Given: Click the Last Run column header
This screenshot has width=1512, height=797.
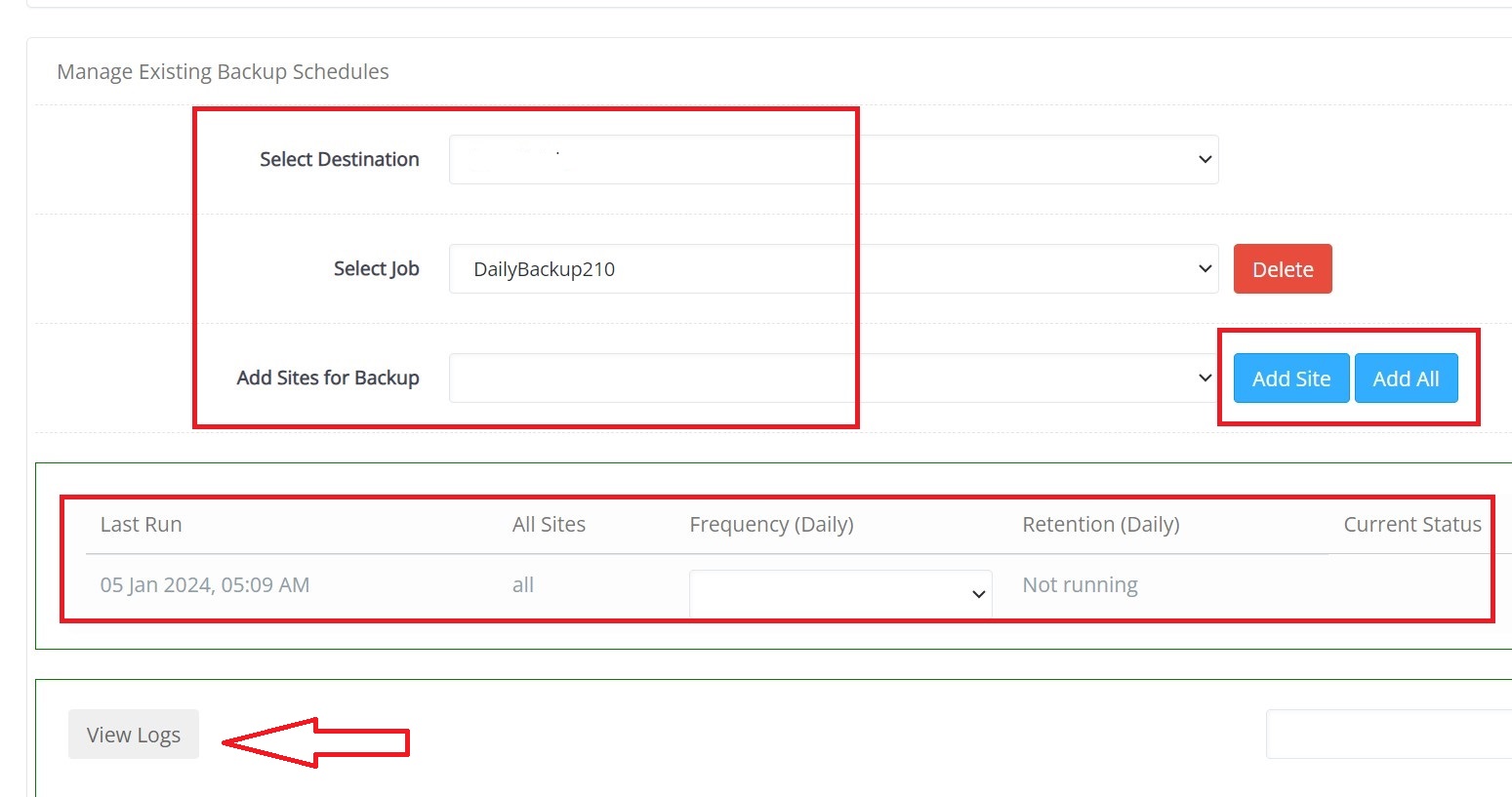Looking at the screenshot, I should point(141,524).
